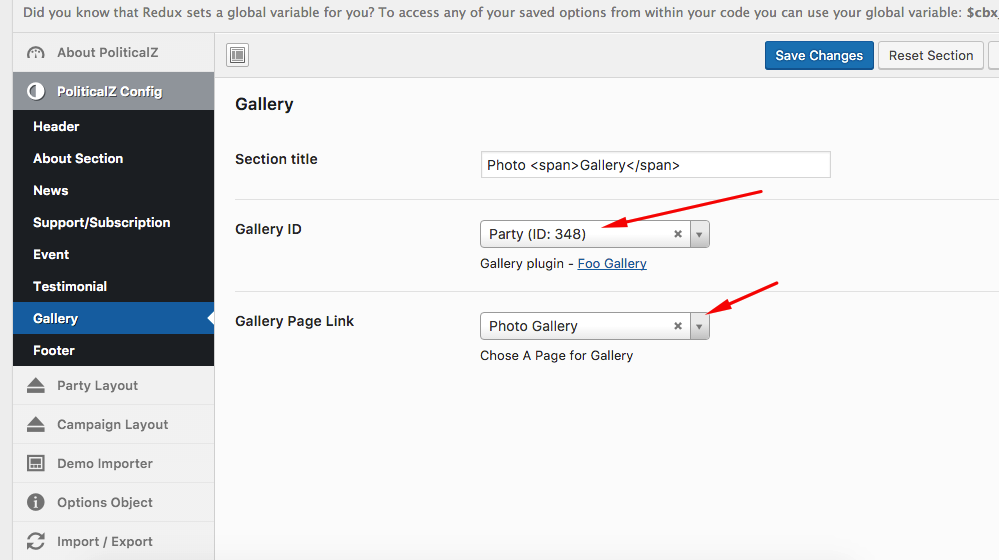Click the Reset Section button

click(931, 55)
